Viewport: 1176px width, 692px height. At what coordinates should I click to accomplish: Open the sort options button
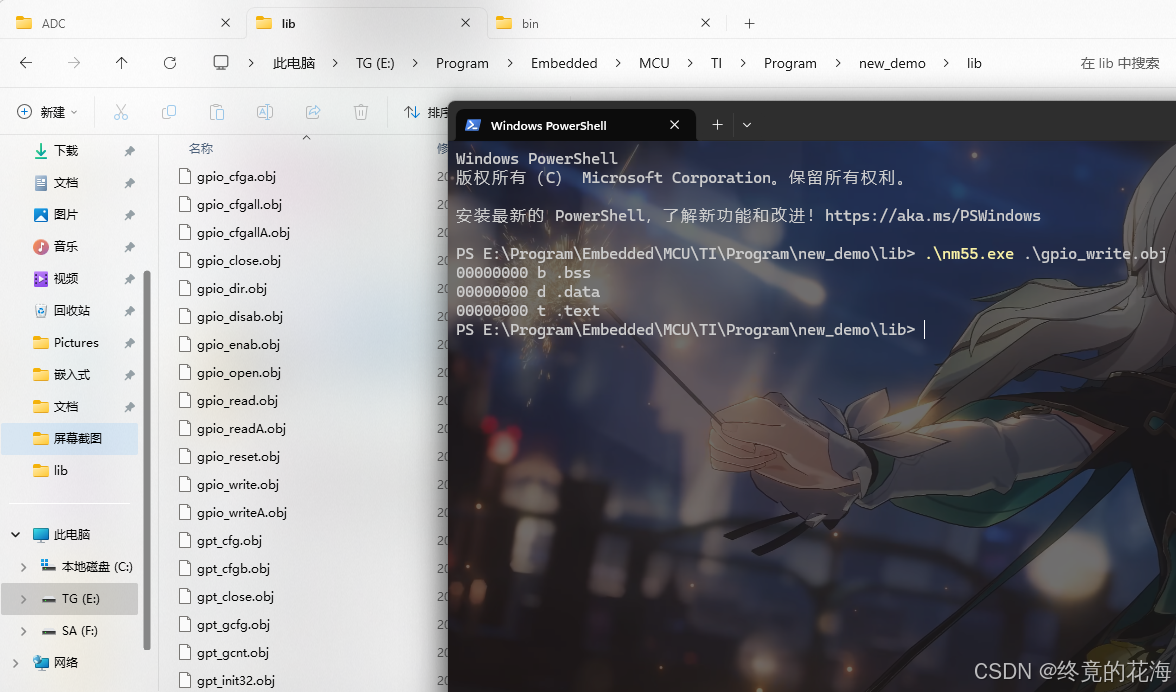pyautogui.click(x=424, y=112)
